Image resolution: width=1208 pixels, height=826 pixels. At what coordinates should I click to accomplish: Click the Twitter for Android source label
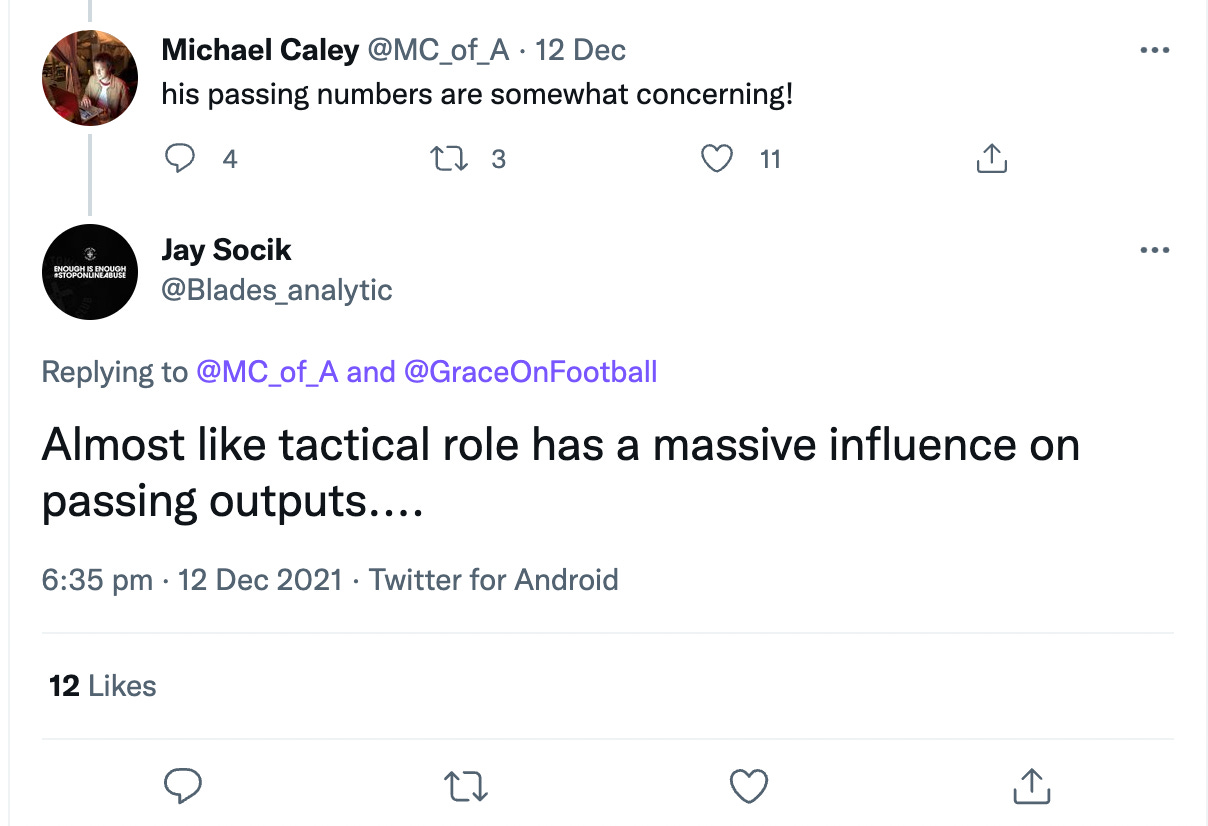point(494,580)
